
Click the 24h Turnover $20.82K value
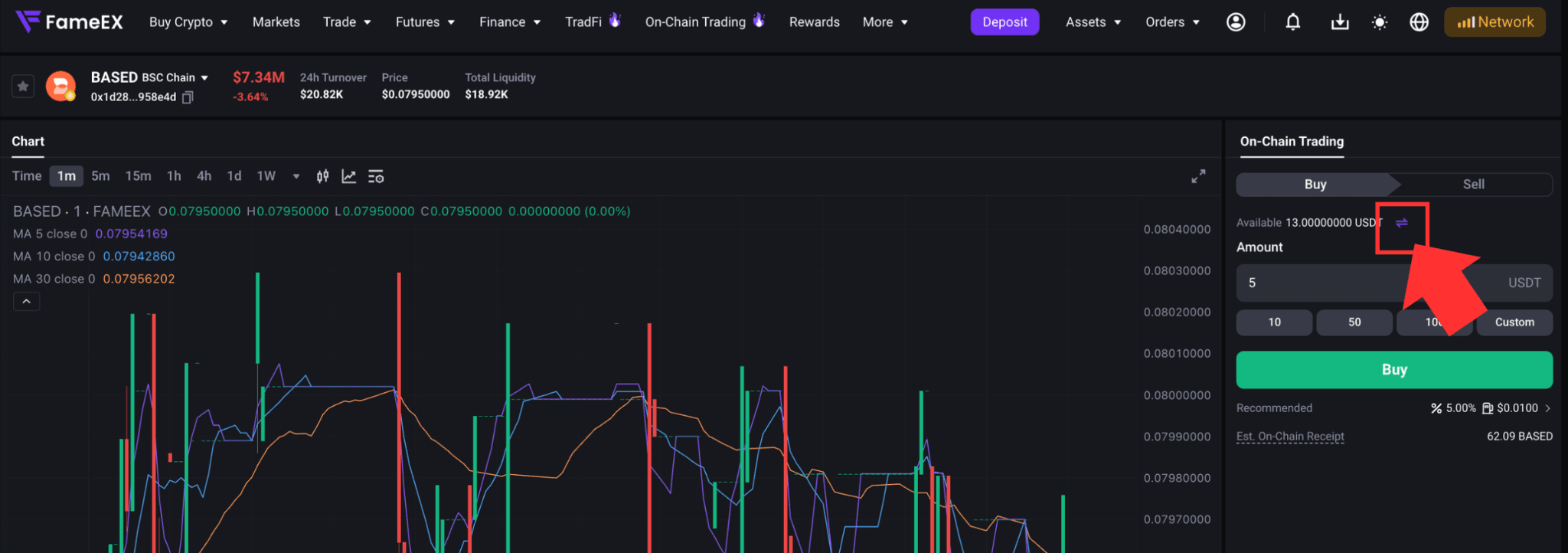(322, 95)
